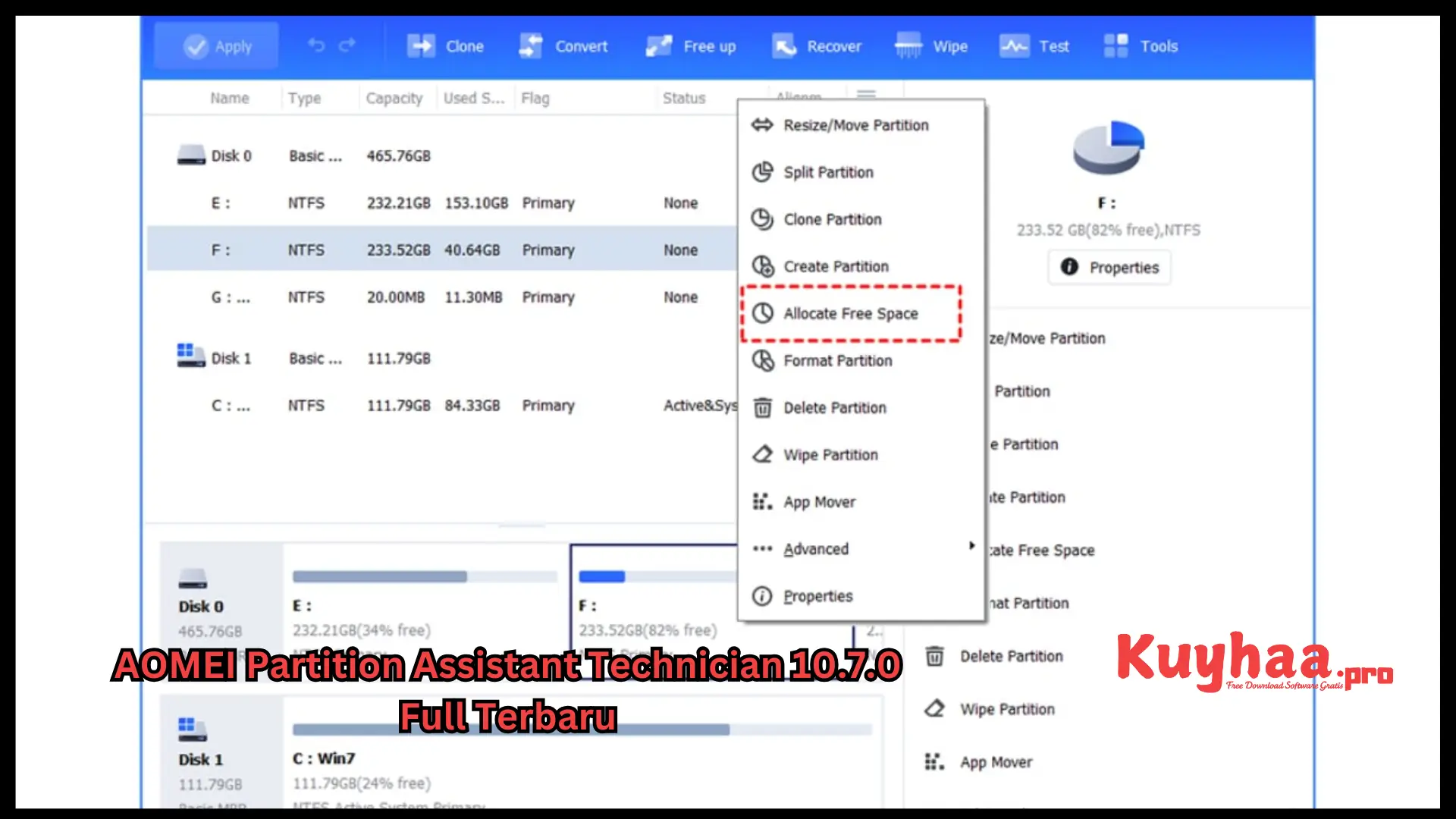
Task: Click Delete Partition in context menu
Action: pyautogui.click(x=835, y=407)
